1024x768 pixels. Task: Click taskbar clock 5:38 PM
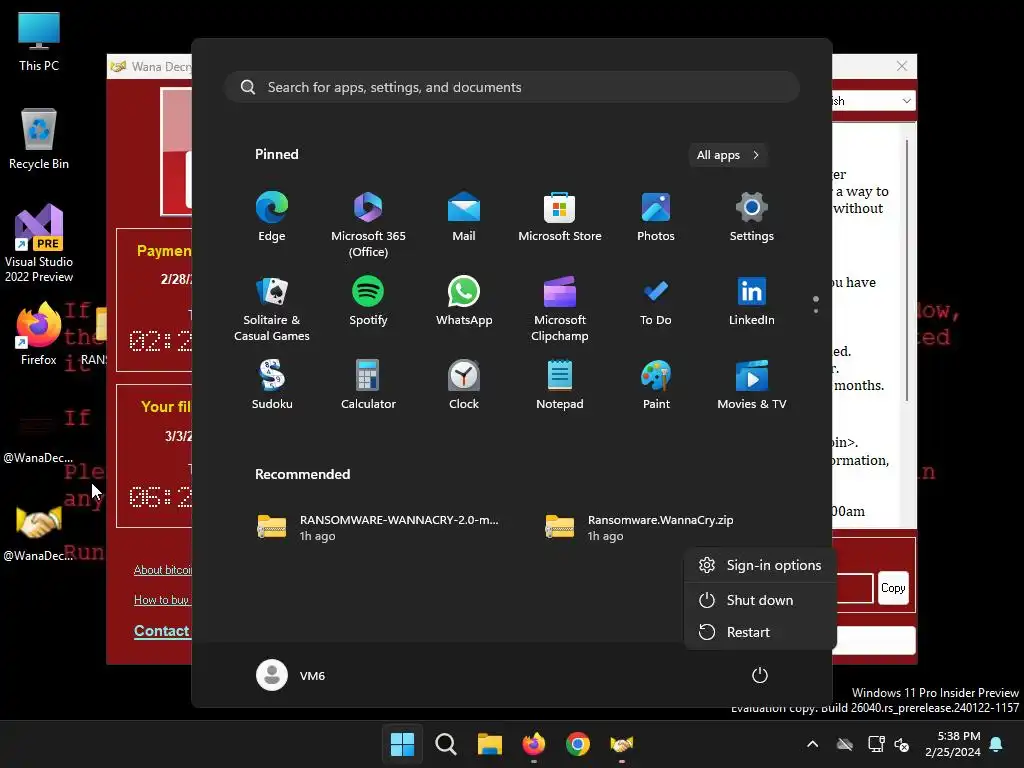coord(953,744)
